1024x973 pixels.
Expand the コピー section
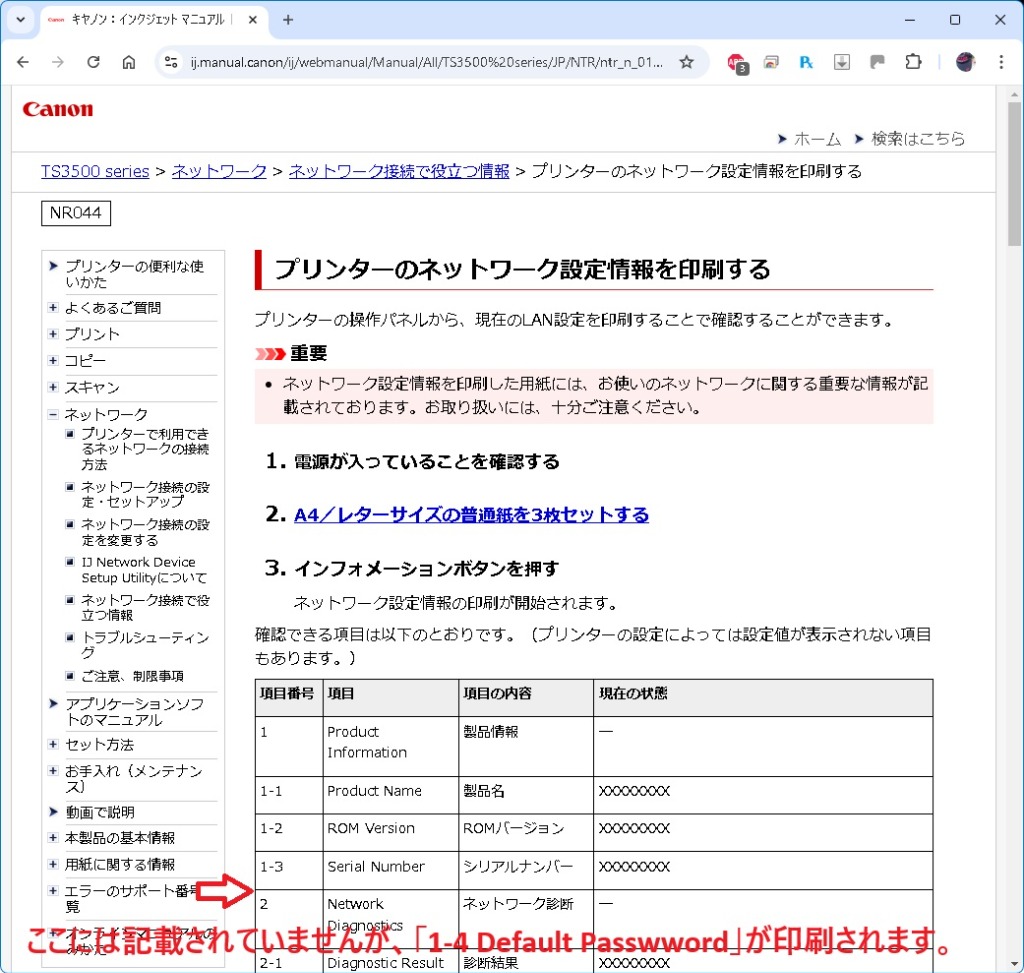click(53, 360)
